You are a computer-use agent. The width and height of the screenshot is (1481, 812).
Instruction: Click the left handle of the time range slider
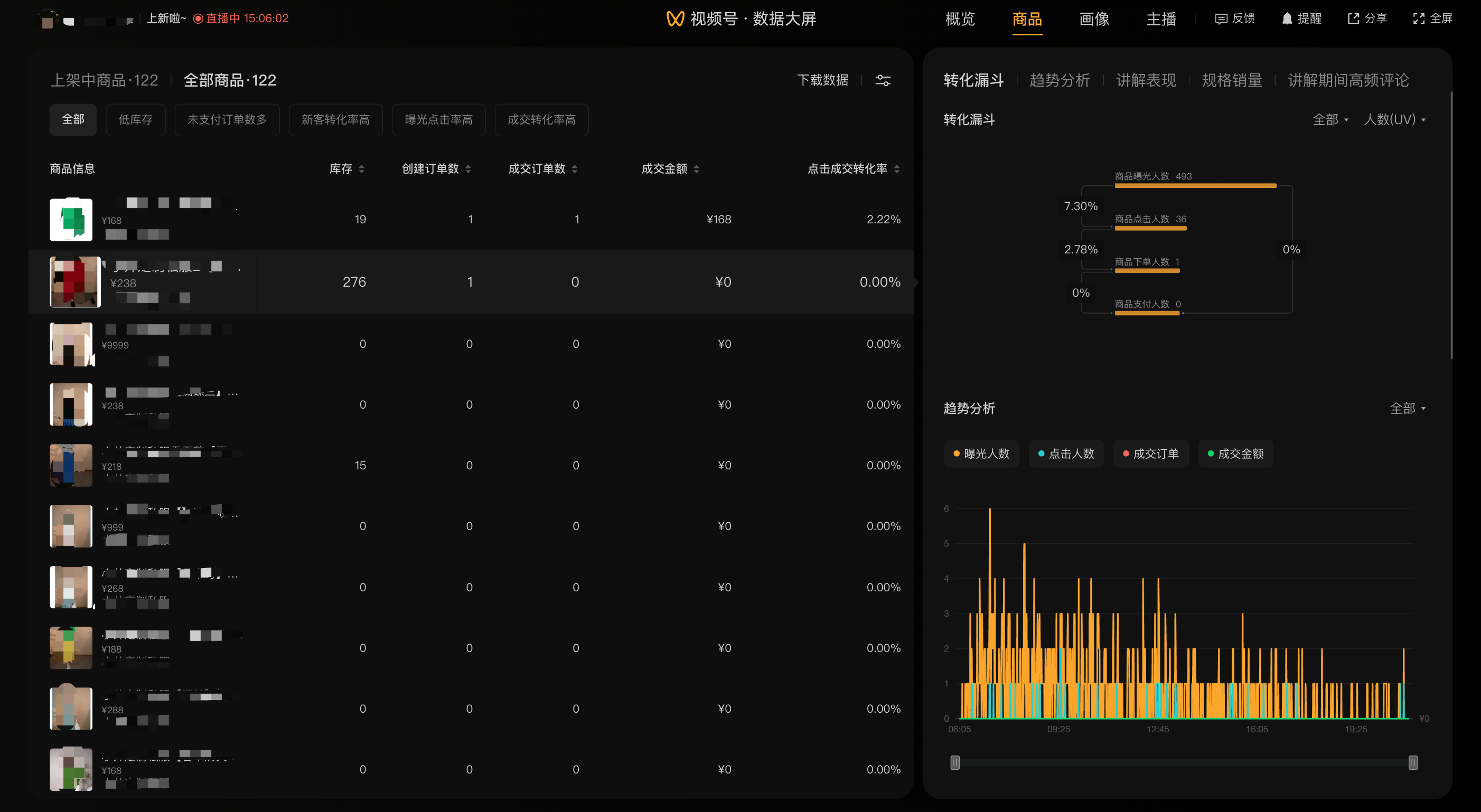coord(955,762)
